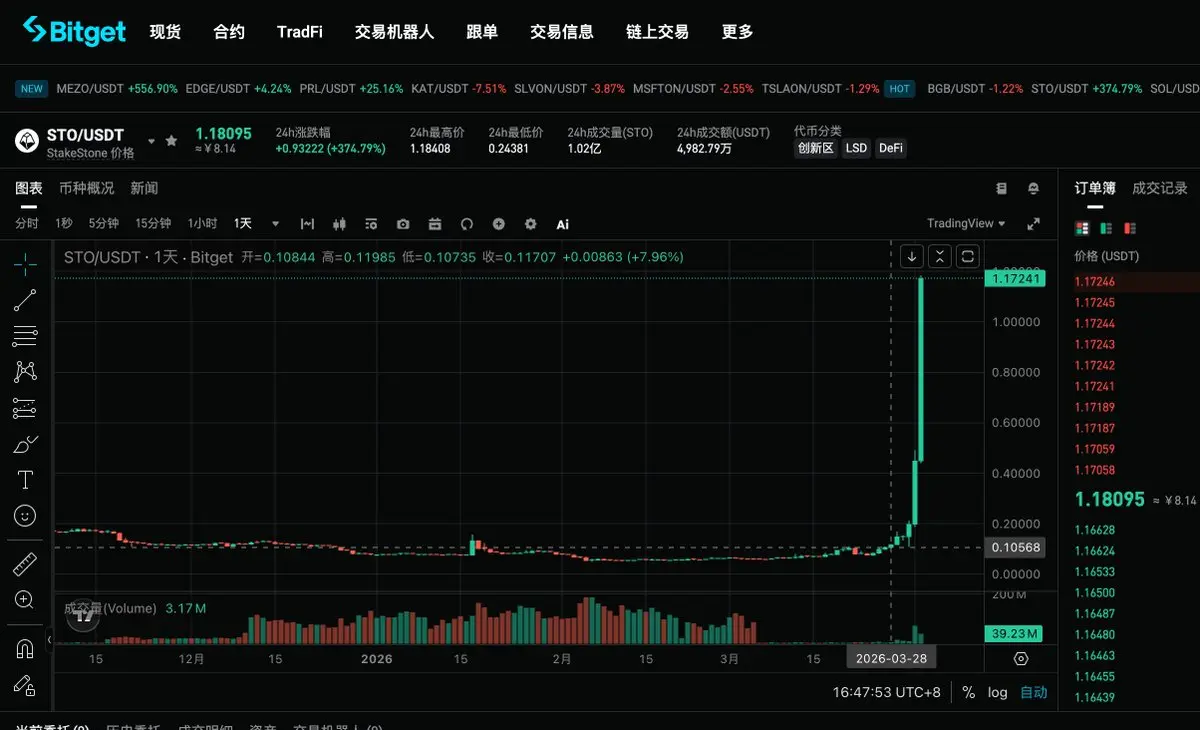Screen dimensions: 1200x730
Task: Click bid price 1.16628 in order book
Action: (1095, 530)
